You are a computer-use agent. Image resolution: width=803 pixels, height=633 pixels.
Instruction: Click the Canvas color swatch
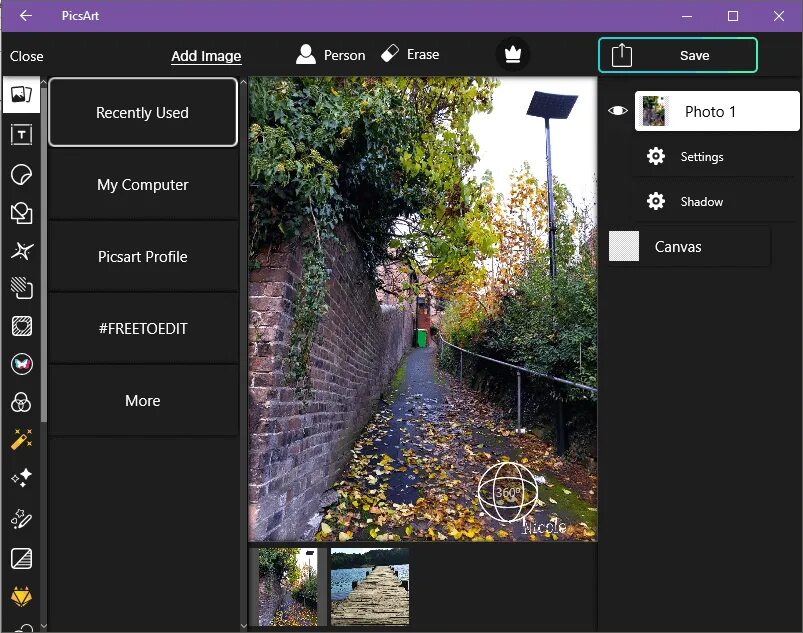pos(624,246)
